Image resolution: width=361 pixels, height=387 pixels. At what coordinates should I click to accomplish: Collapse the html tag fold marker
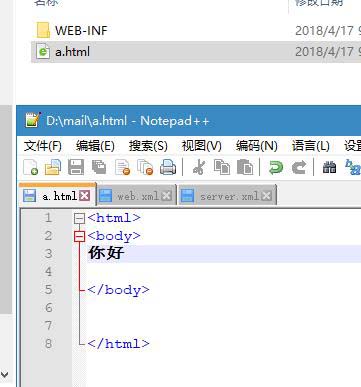[79, 218]
